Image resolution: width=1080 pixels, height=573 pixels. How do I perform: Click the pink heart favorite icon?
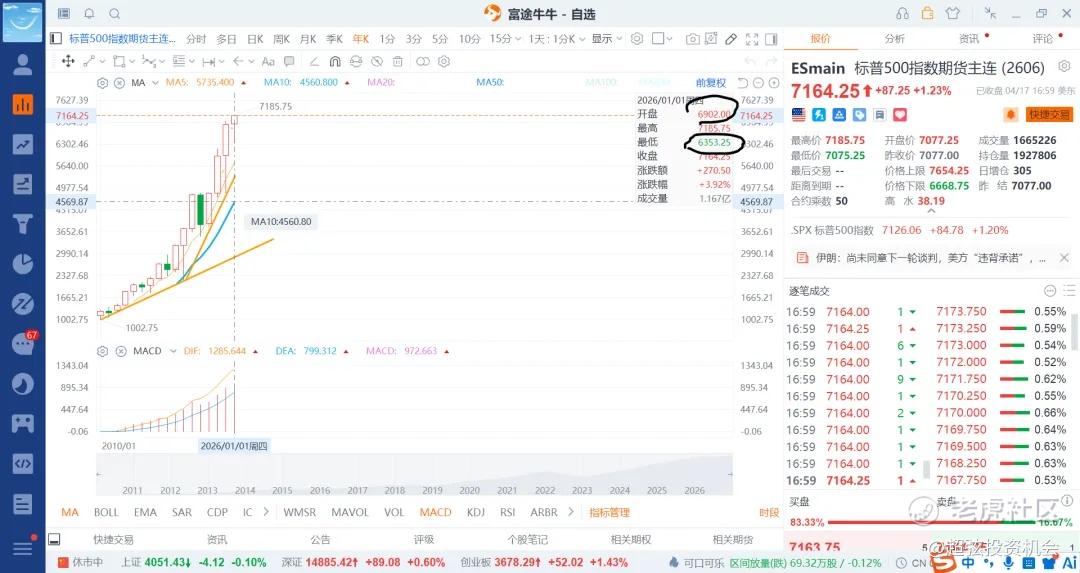pyautogui.click(x=900, y=114)
